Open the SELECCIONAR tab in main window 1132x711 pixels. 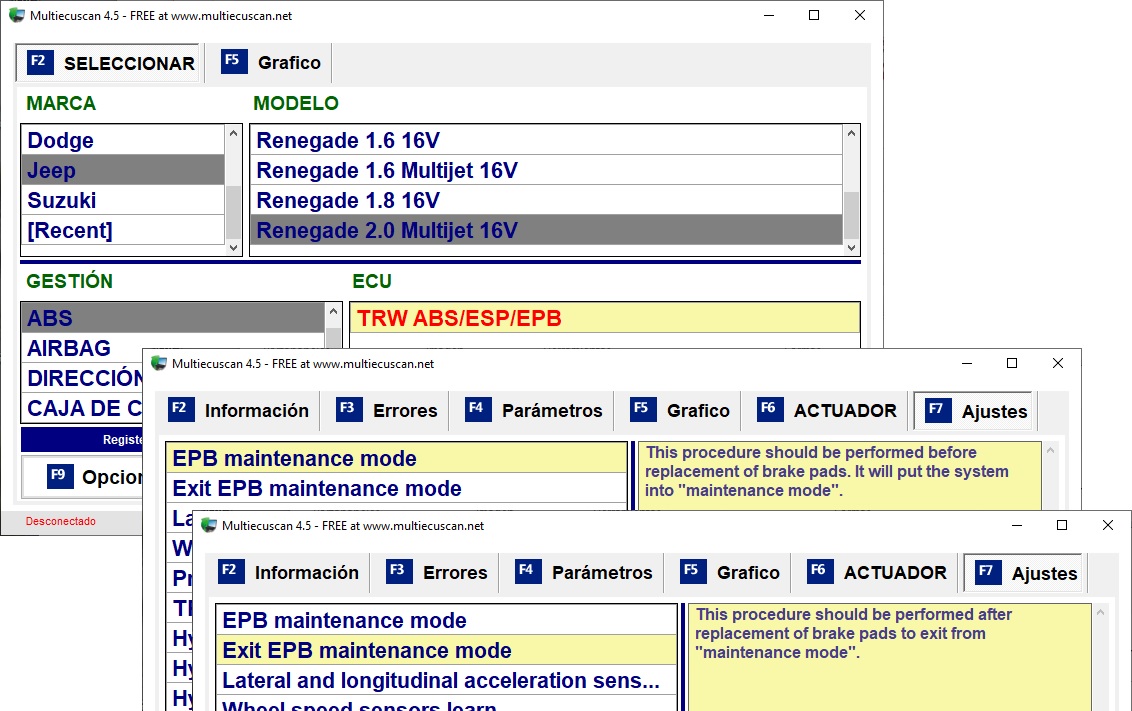(108, 63)
